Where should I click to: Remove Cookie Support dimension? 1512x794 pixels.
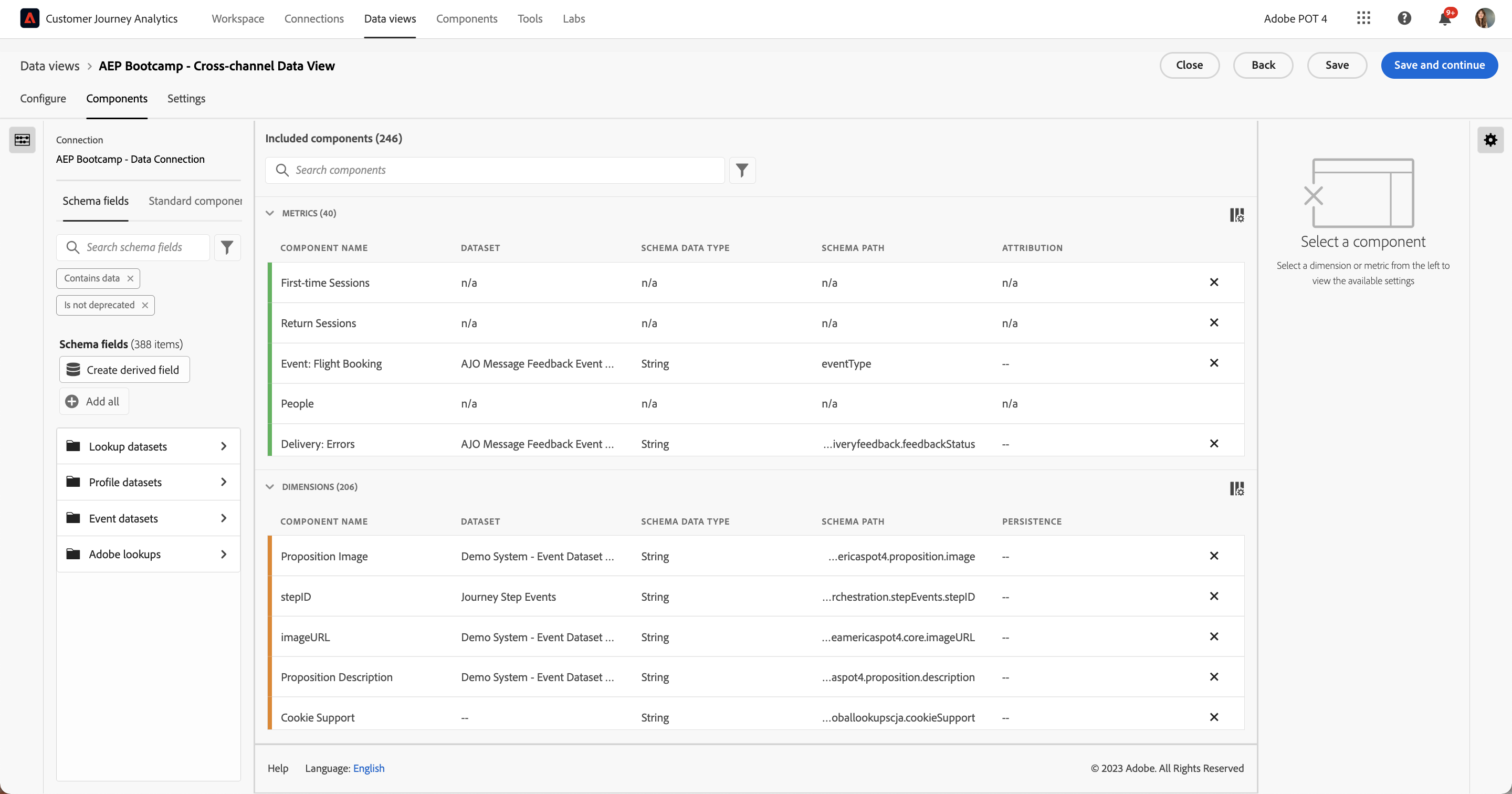point(1214,717)
